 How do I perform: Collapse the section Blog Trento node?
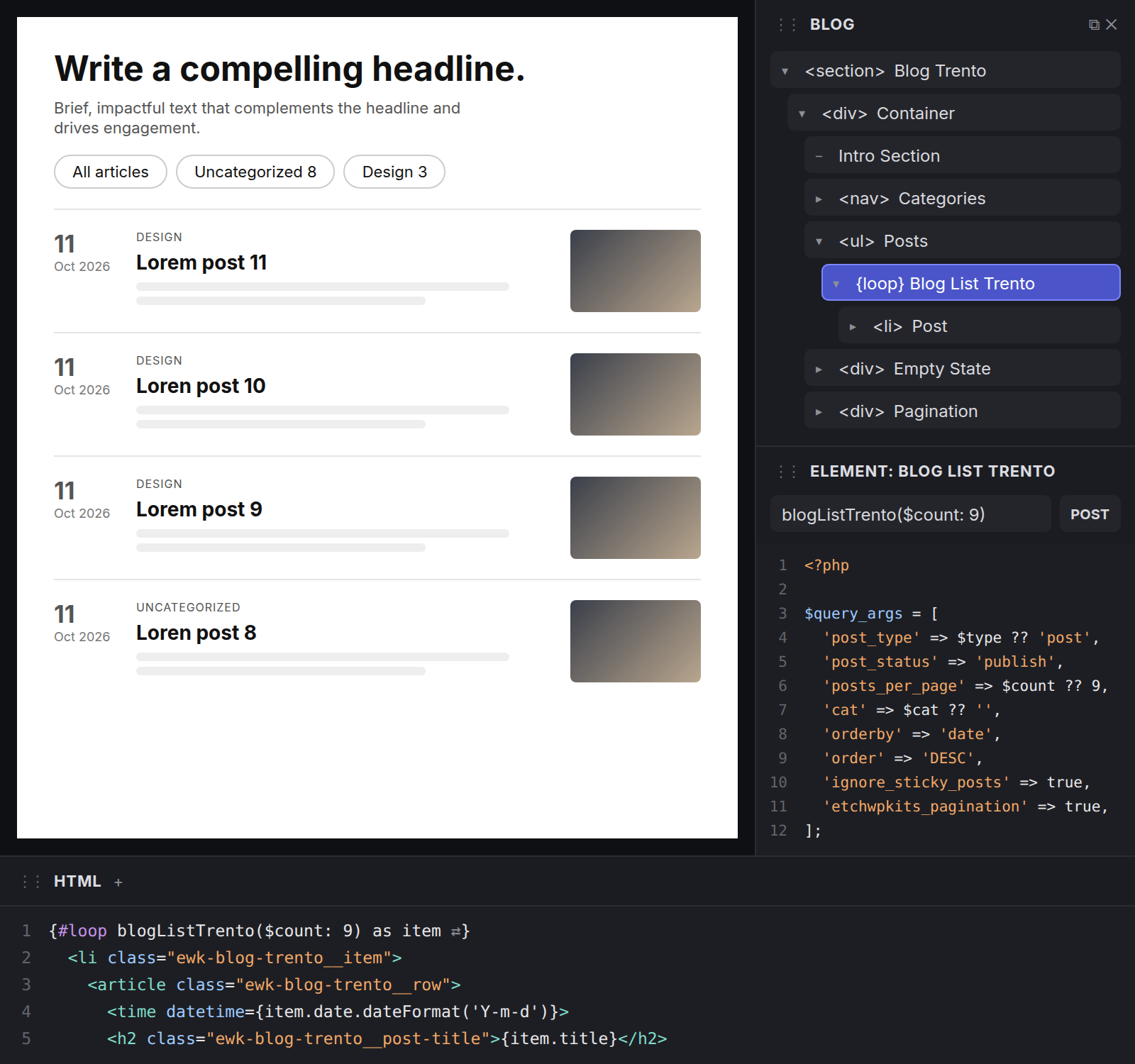(x=785, y=72)
